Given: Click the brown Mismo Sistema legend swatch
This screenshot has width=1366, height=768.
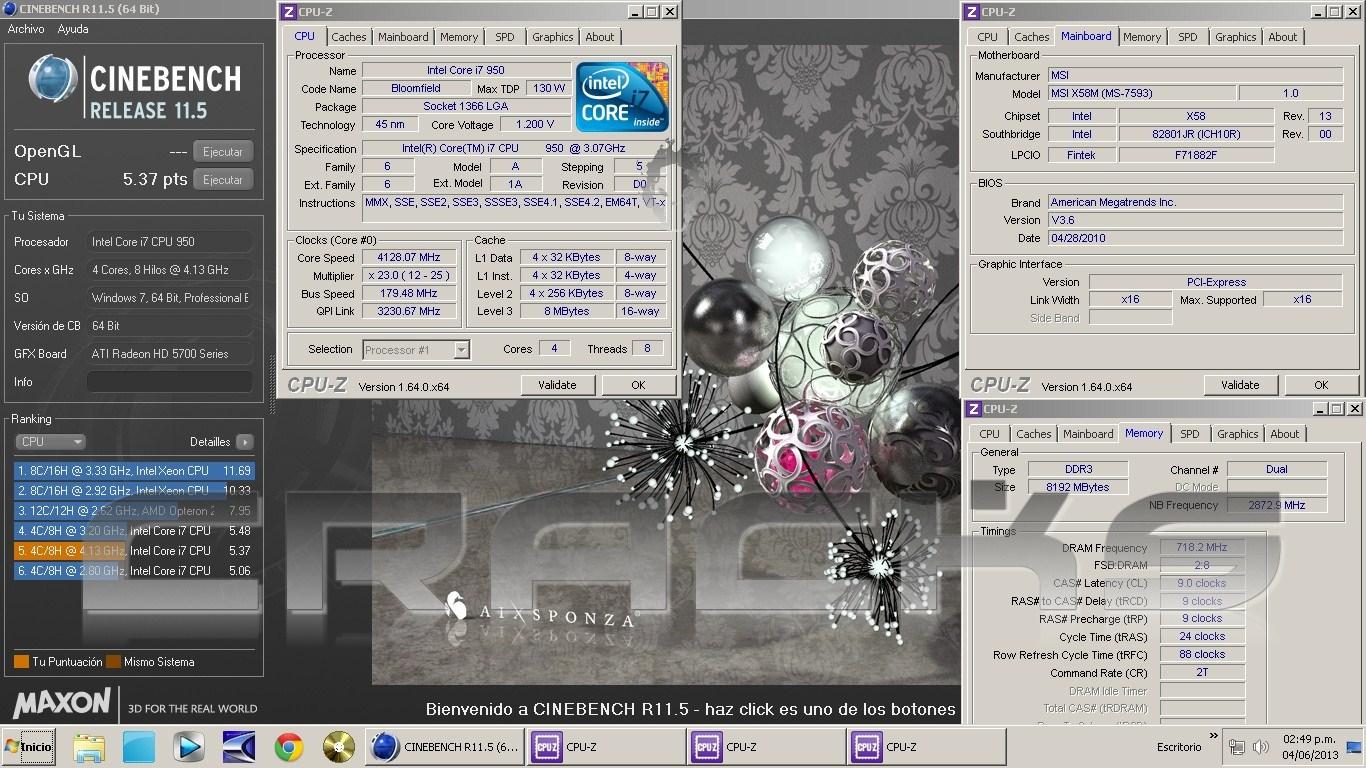Looking at the screenshot, I should point(114,662).
